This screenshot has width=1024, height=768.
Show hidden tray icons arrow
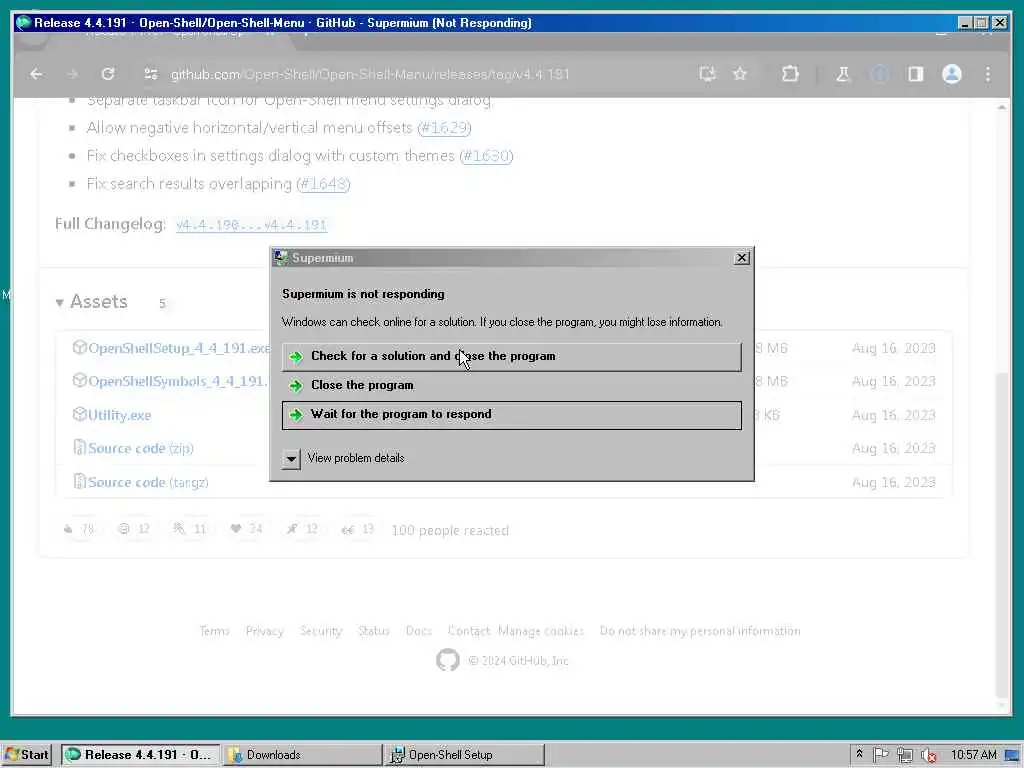click(859, 754)
